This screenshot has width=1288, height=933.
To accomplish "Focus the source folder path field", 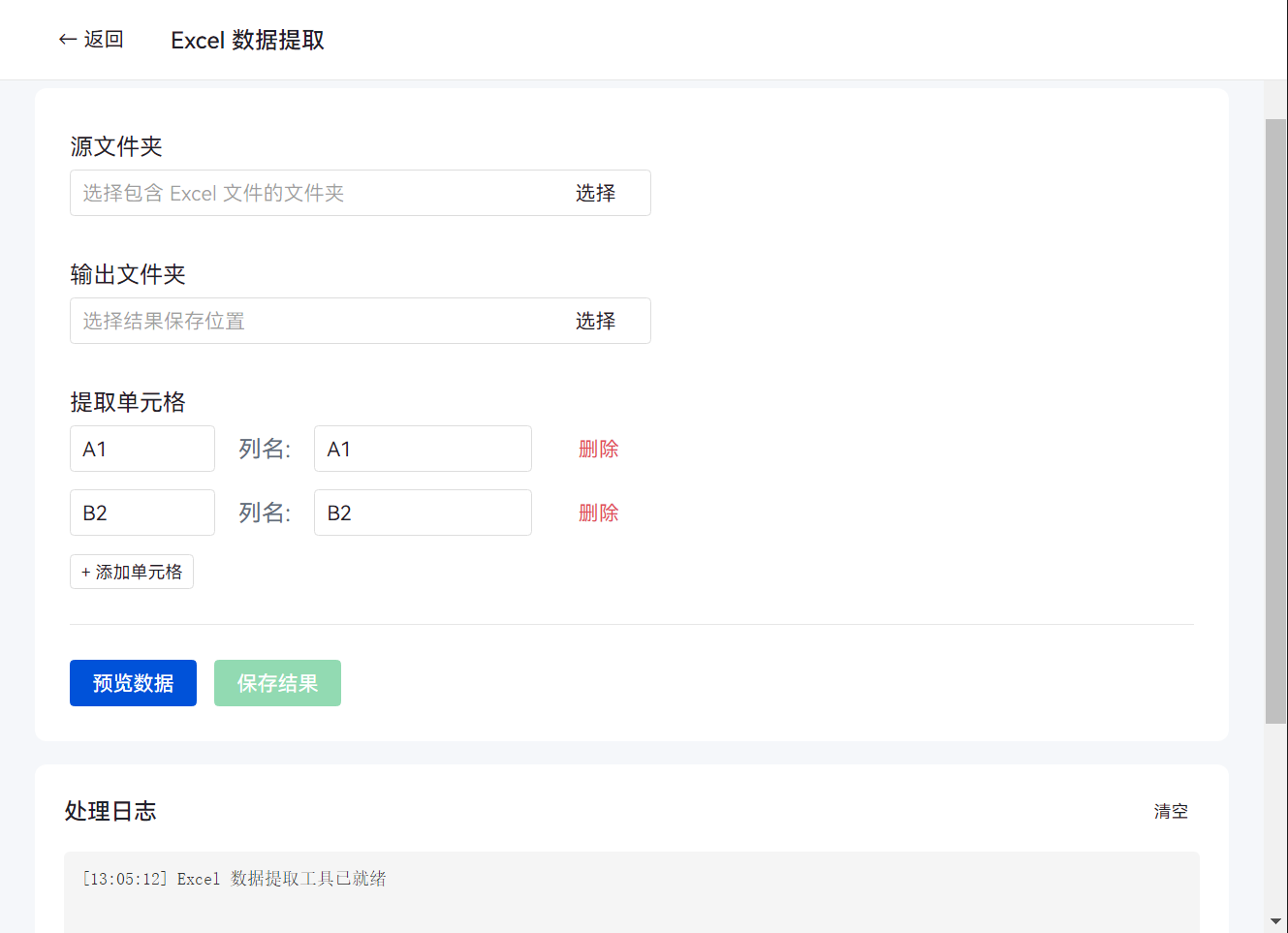I will 310,193.
